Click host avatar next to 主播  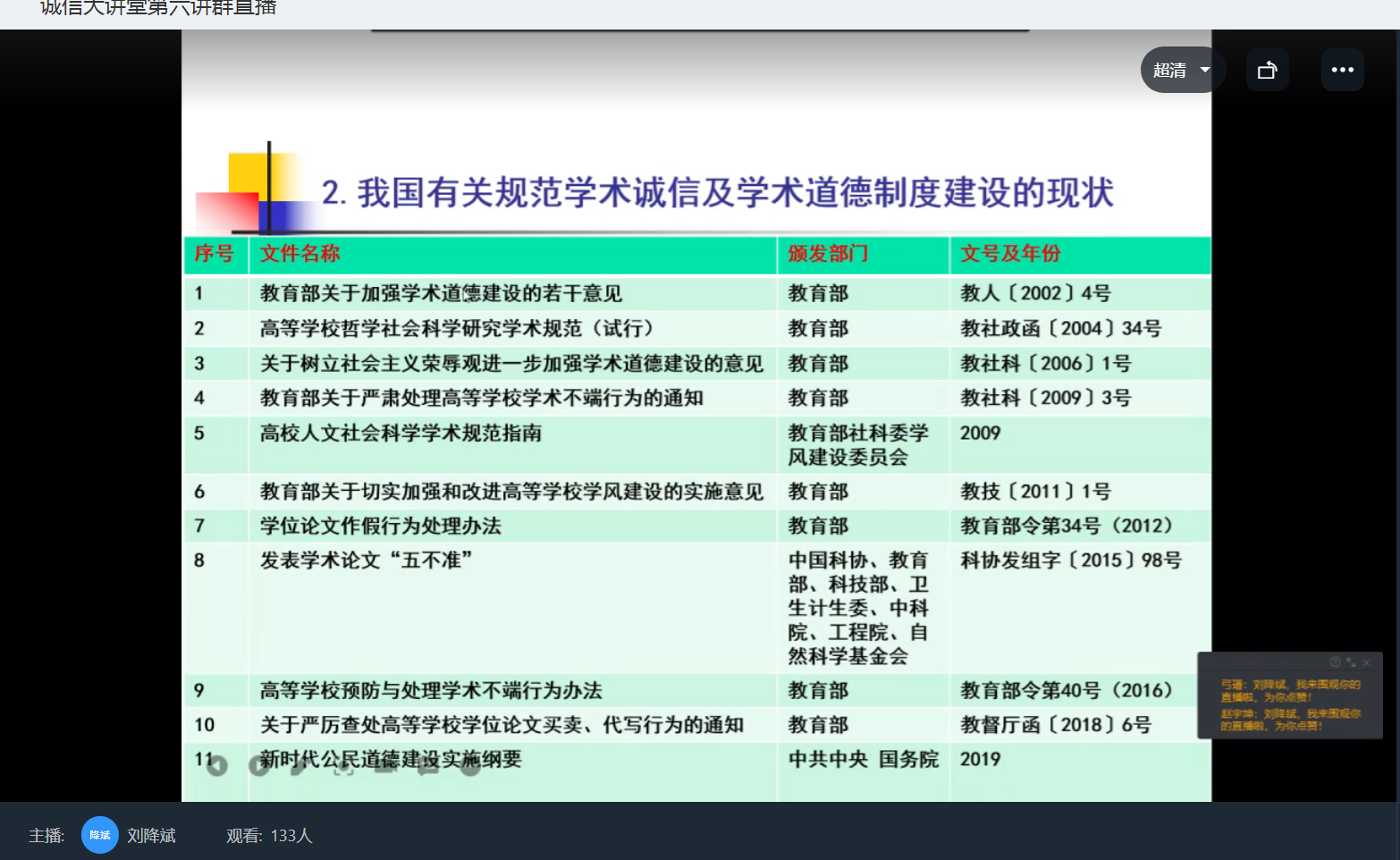pyautogui.click(x=100, y=835)
